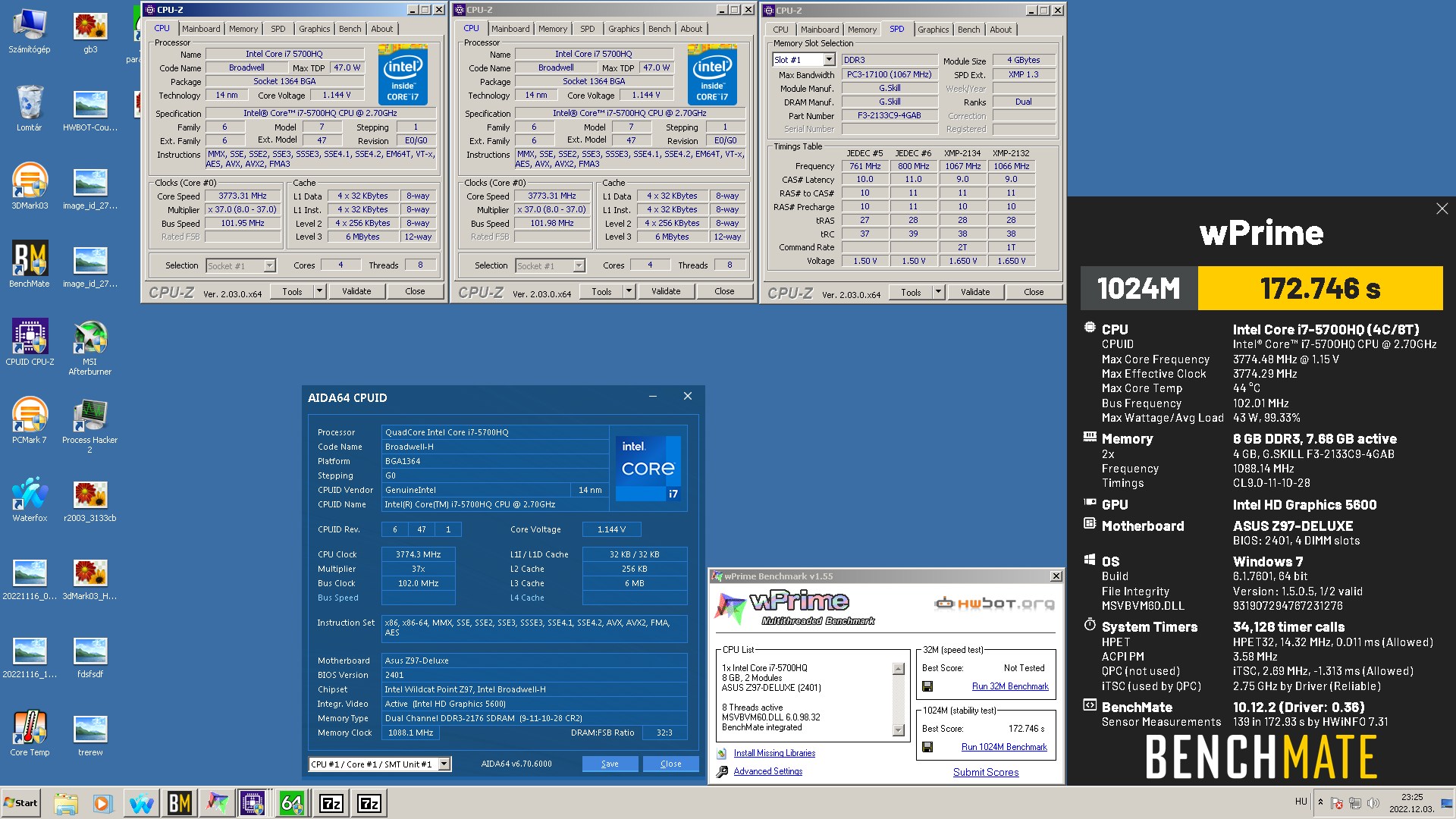The width and height of the screenshot is (1456, 819).
Task: Open Advanced Settings link in wPrime
Action: tap(767, 771)
